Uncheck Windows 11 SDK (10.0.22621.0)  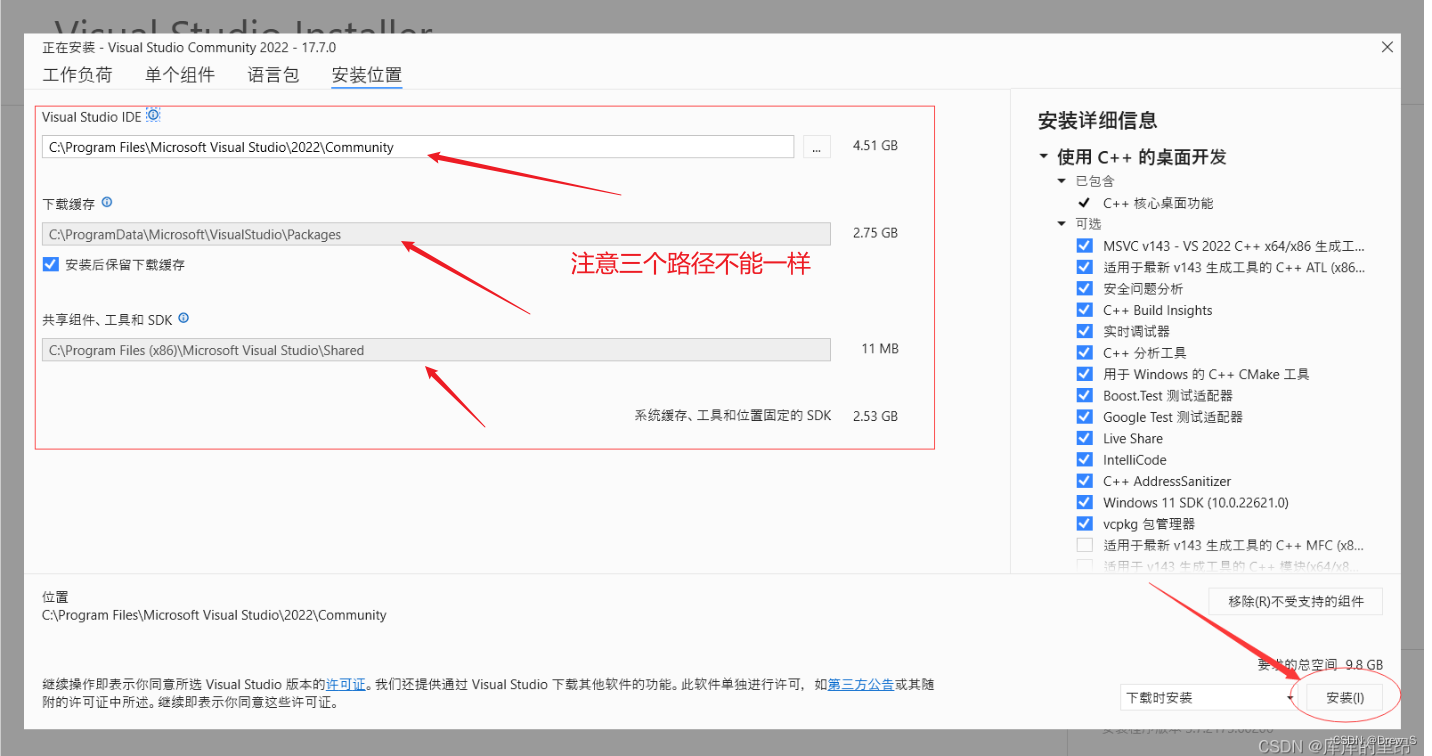[x=1084, y=502]
